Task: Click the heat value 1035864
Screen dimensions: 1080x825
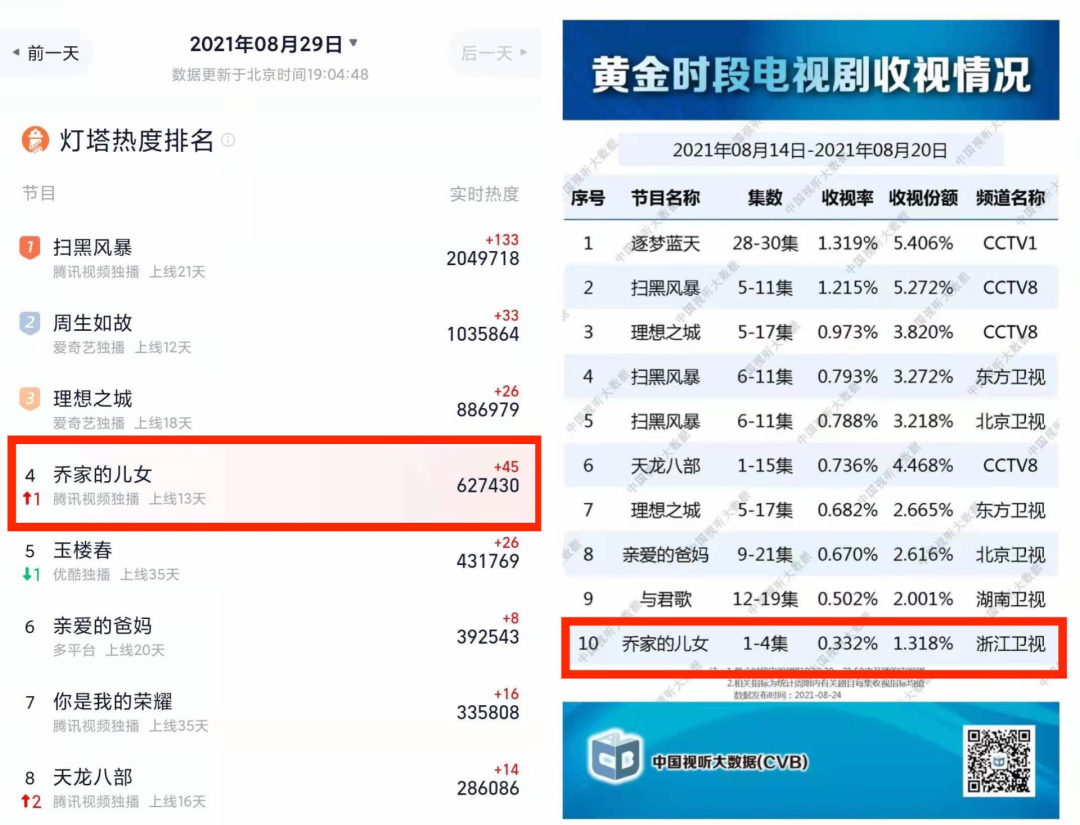Action: click(483, 335)
